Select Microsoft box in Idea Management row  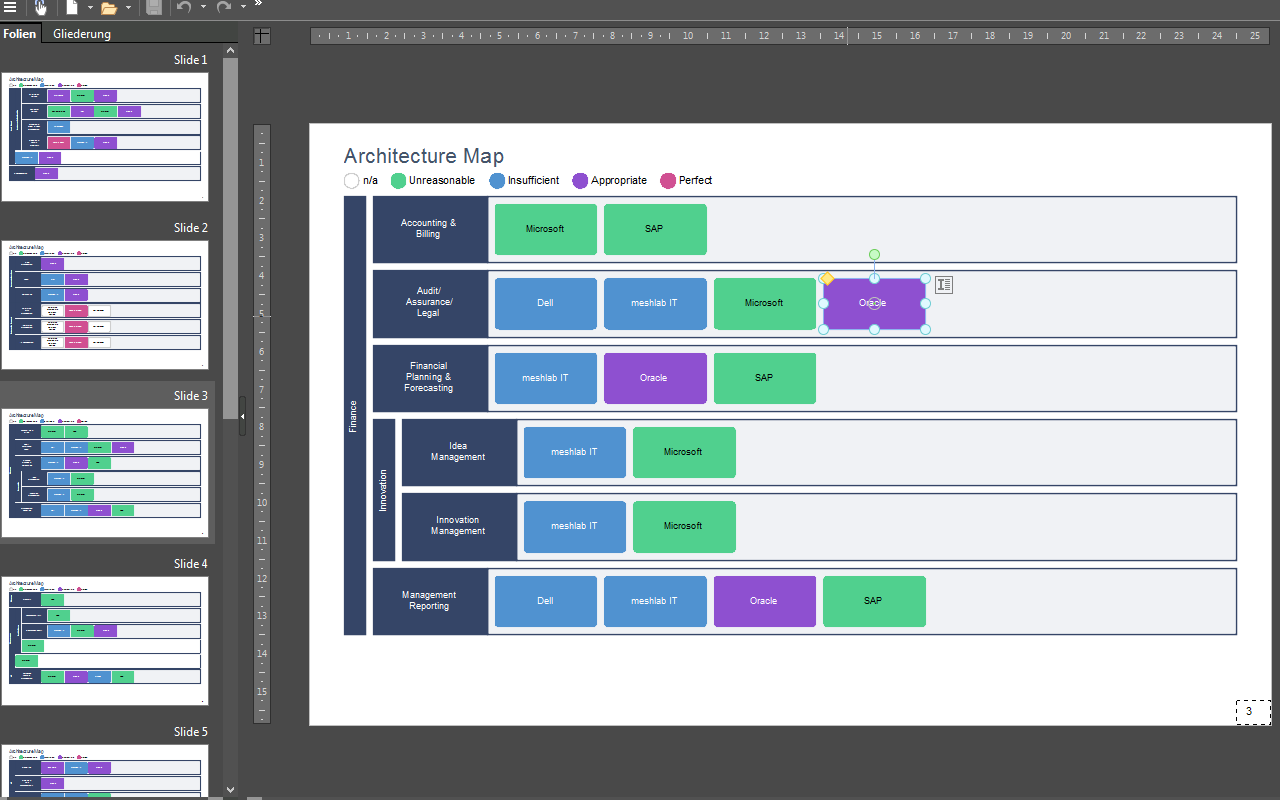[x=684, y=452]
